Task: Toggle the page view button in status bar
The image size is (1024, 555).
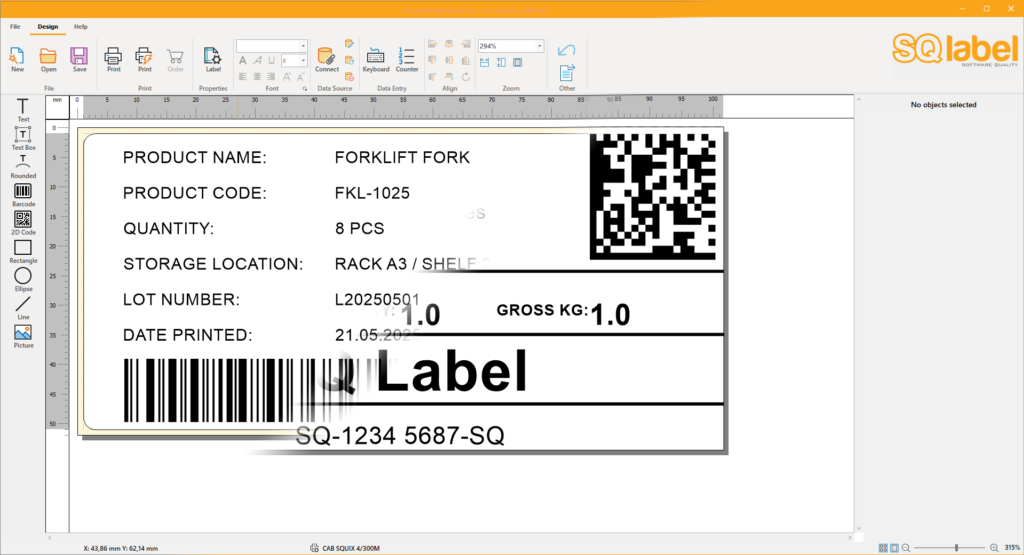Action: [894, 547]
